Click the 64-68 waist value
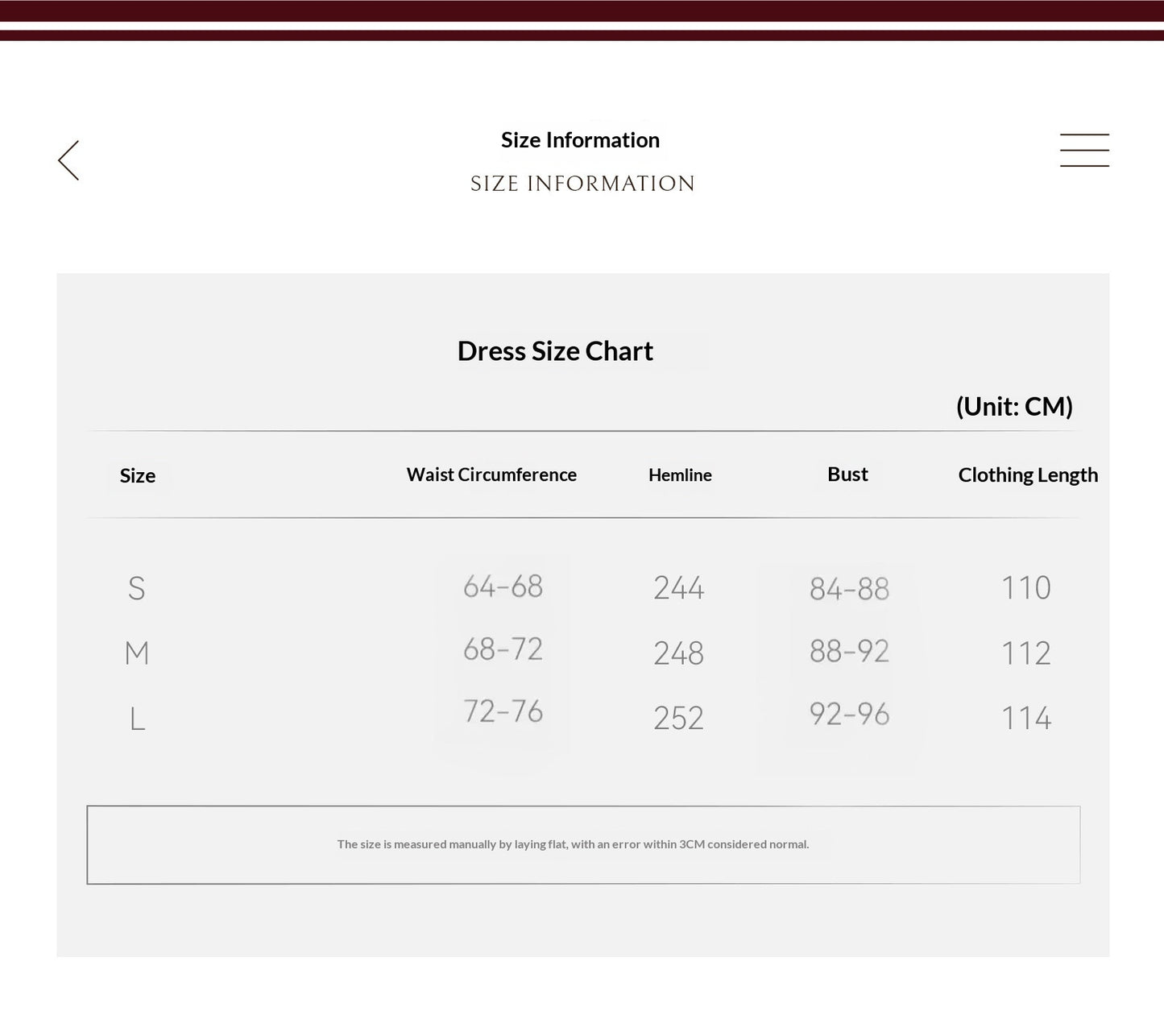 point(503,586)
